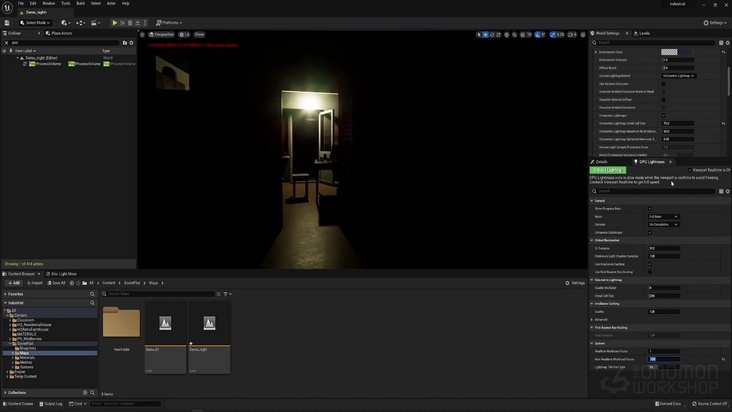This screenshot has width=732, height=412.
Task: Switch to Levels tab
Action: 642,33
